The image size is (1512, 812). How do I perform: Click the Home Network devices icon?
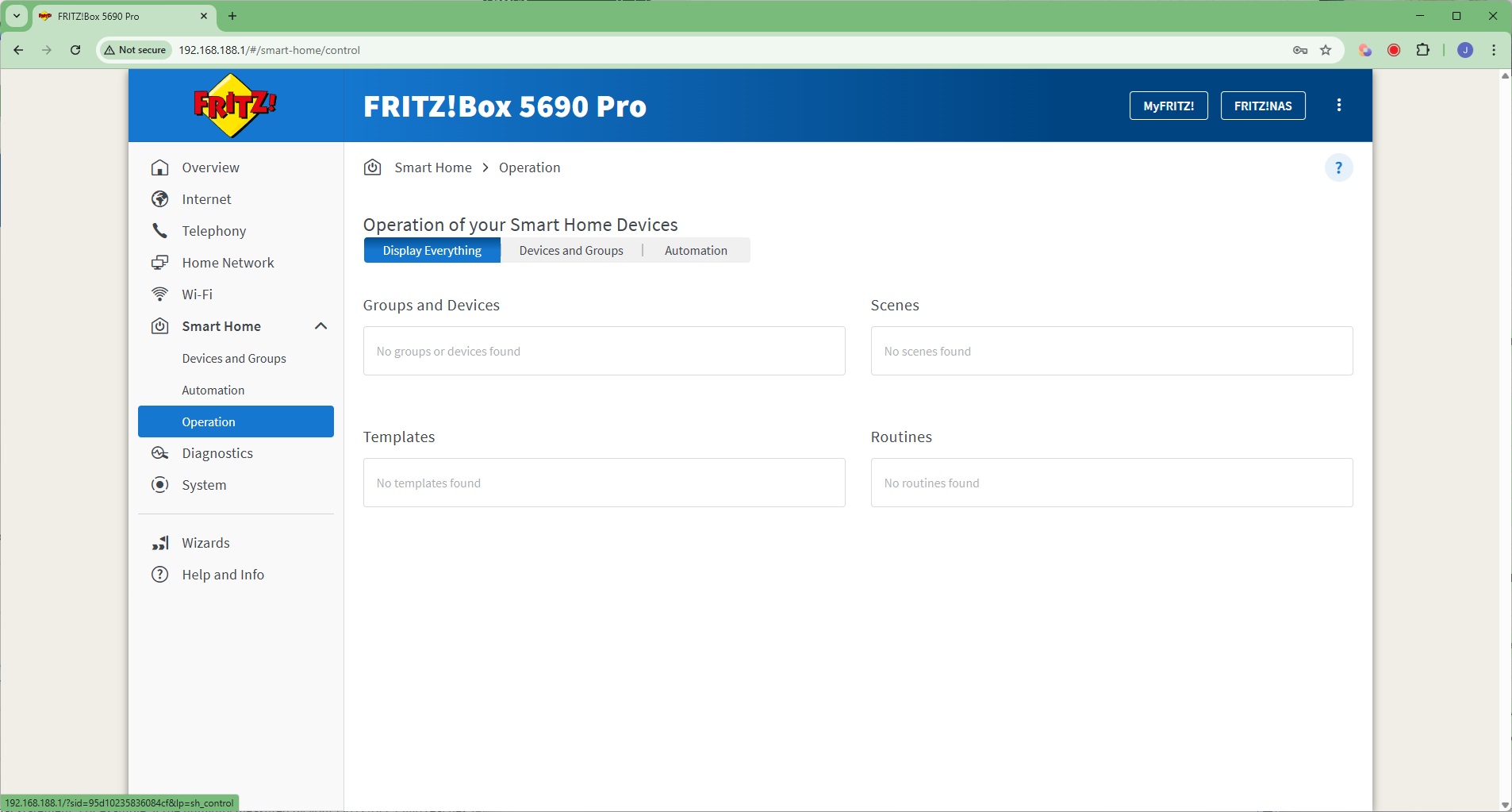[160, 263]
